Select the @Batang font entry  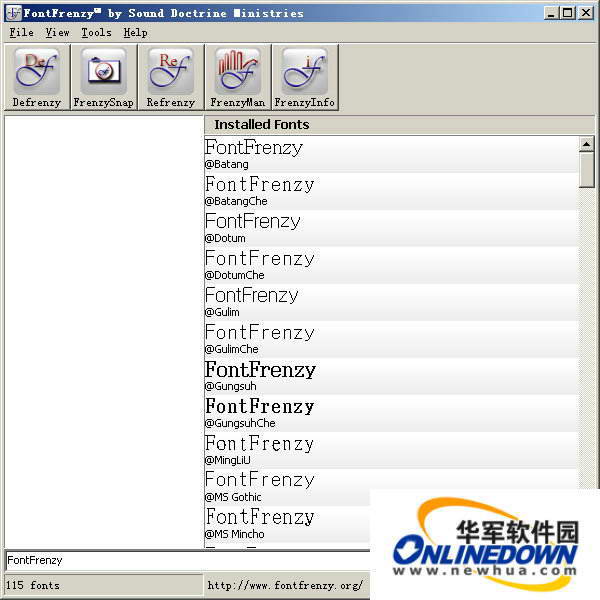pyautogui.click(x=391, y=154)
